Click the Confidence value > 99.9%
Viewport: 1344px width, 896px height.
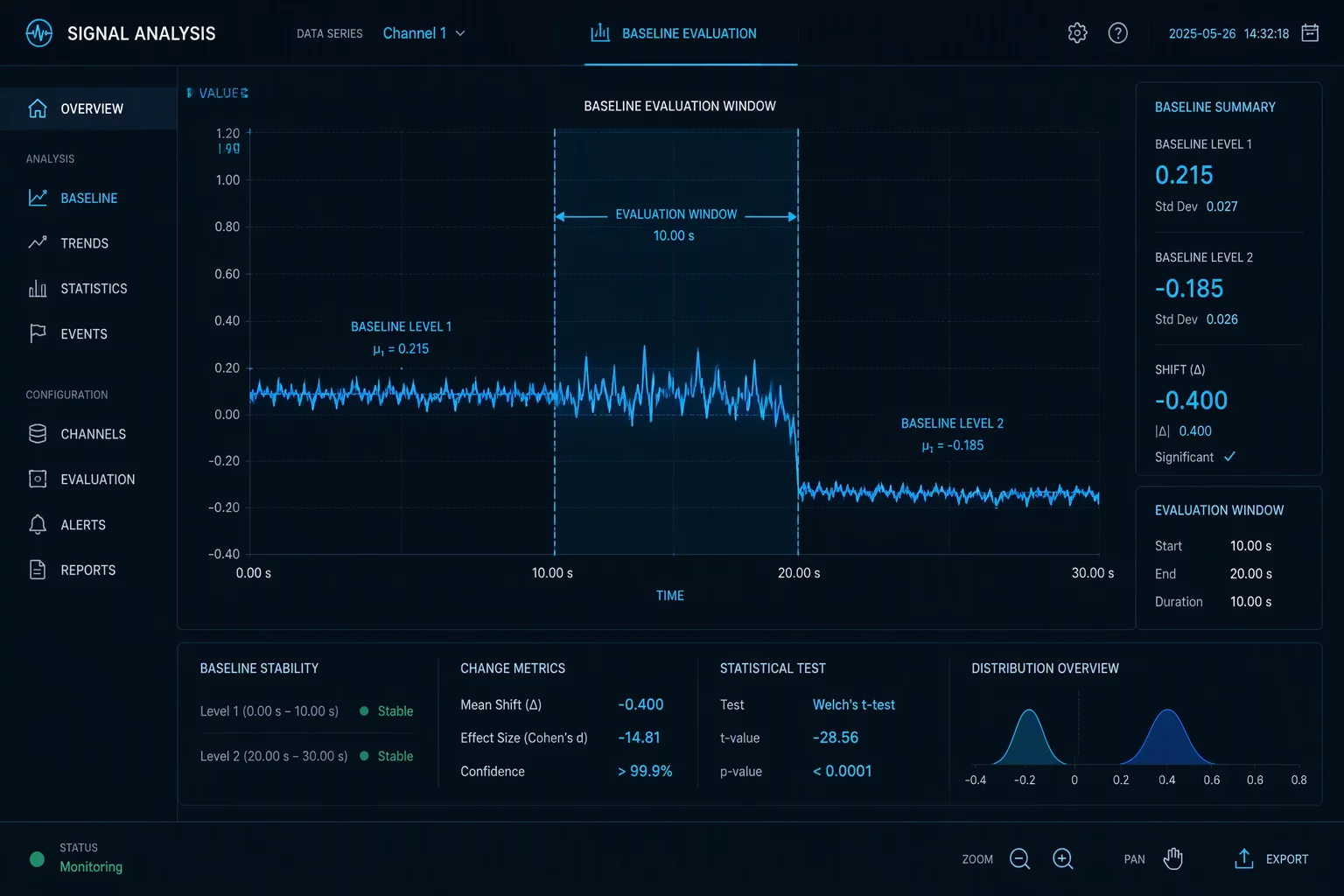point(645,771)
